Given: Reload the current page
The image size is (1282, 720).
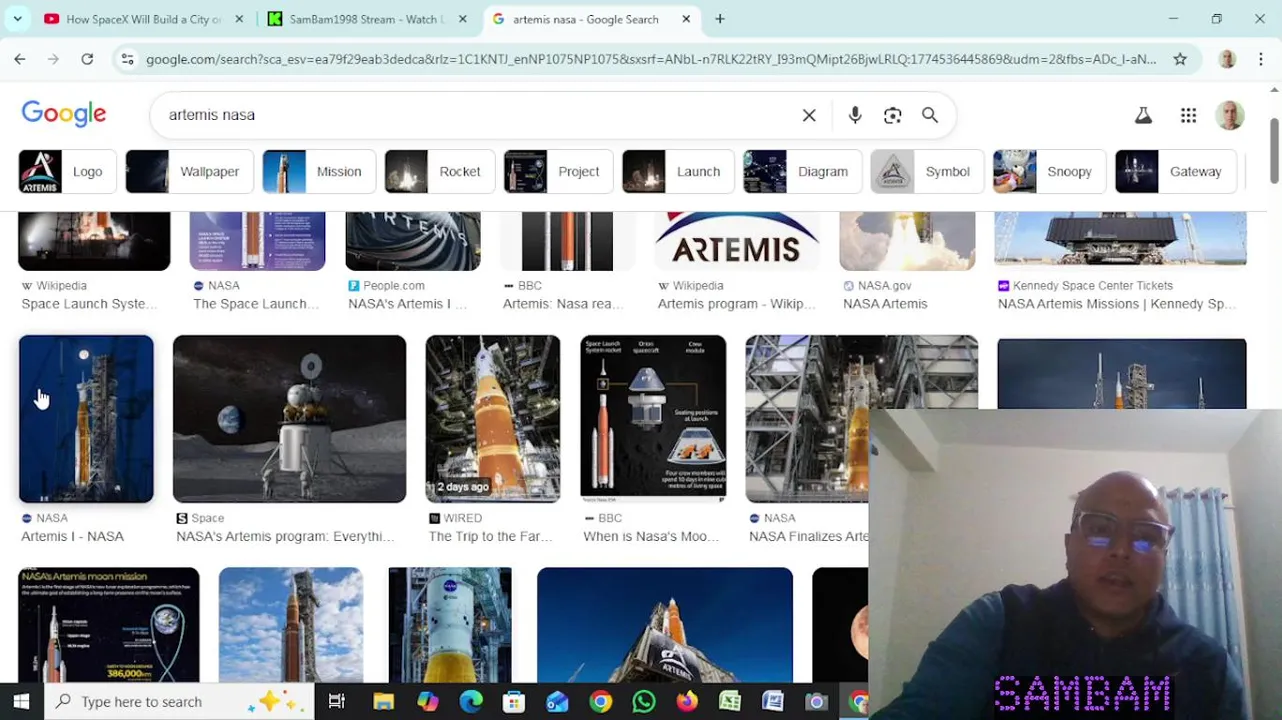Looking at the screenshot, I should tap(87, 59).
